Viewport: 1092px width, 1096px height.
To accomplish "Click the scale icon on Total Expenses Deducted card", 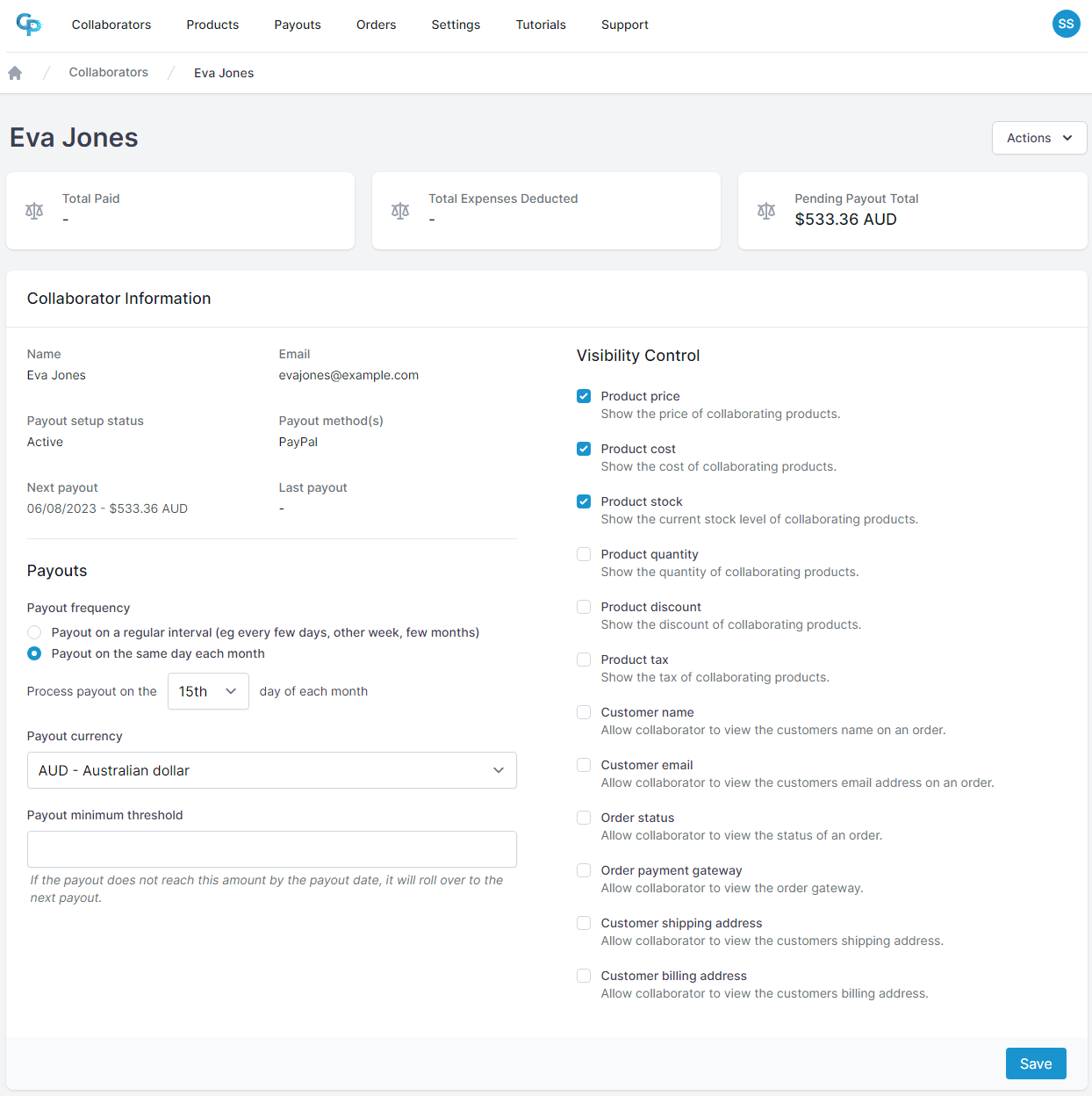I will coord(400,211).
